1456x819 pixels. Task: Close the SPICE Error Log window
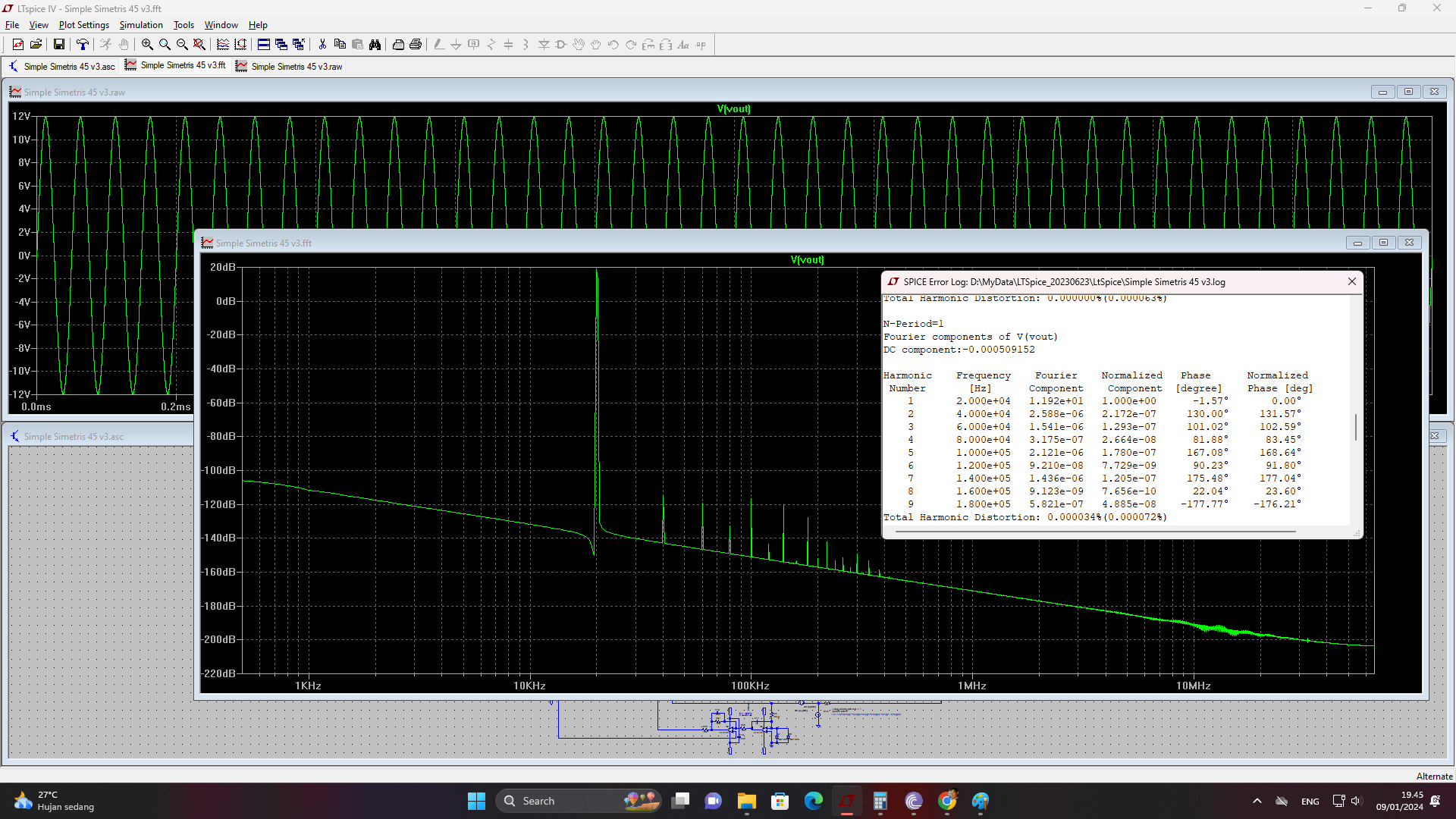1351,281
